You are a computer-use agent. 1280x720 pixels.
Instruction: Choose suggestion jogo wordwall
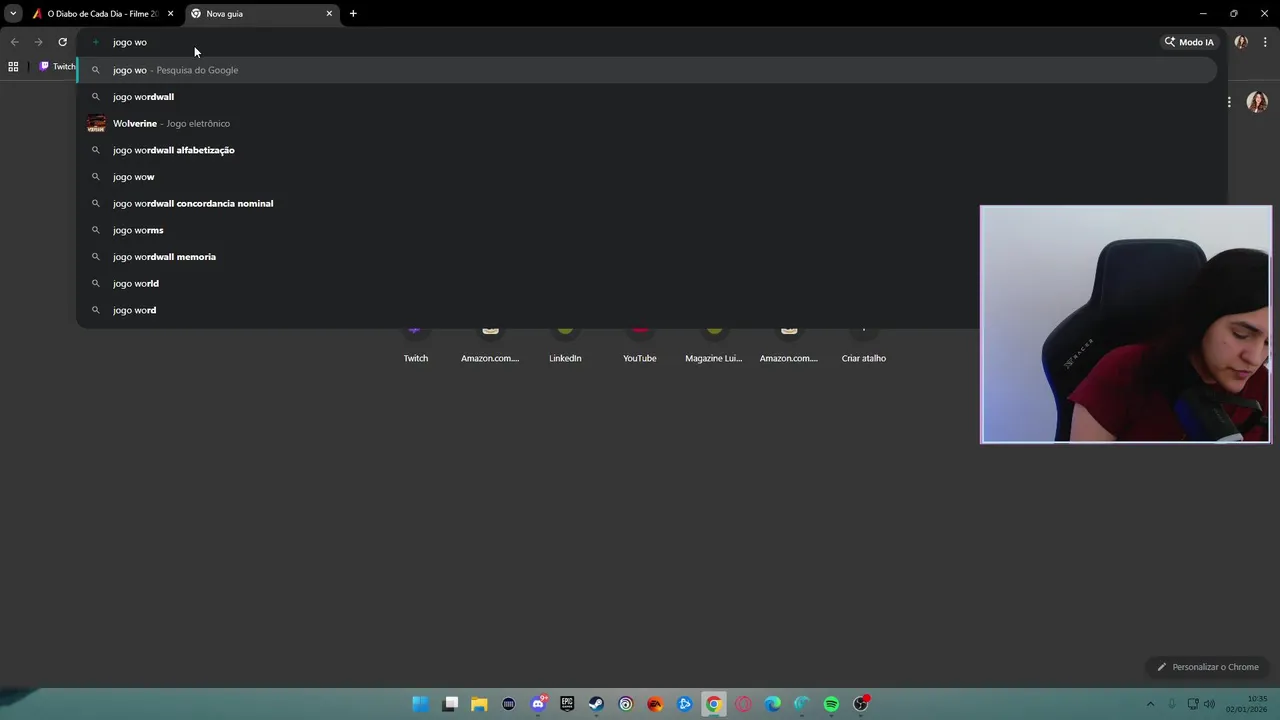[647, 97]
